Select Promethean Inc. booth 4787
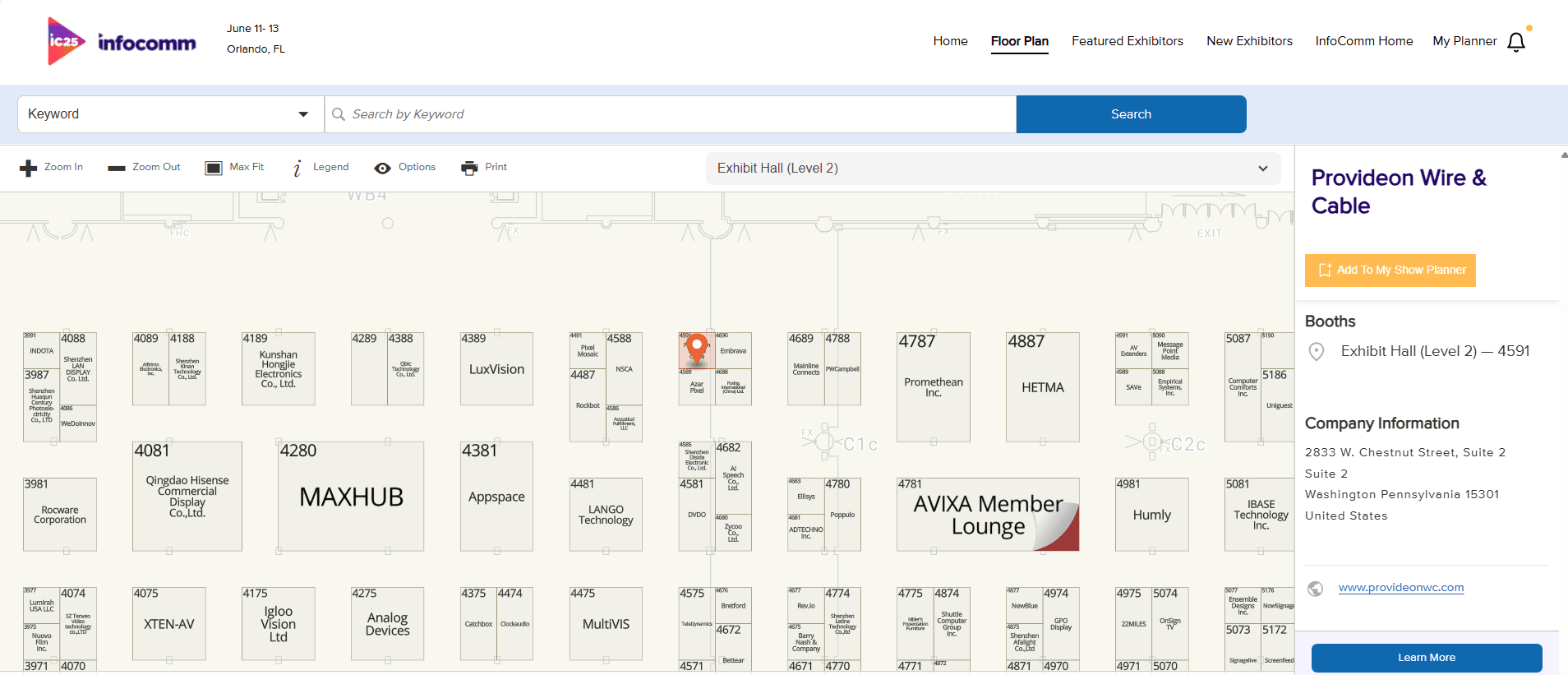This screenshot has height=675, width=1568. (933, 387)
